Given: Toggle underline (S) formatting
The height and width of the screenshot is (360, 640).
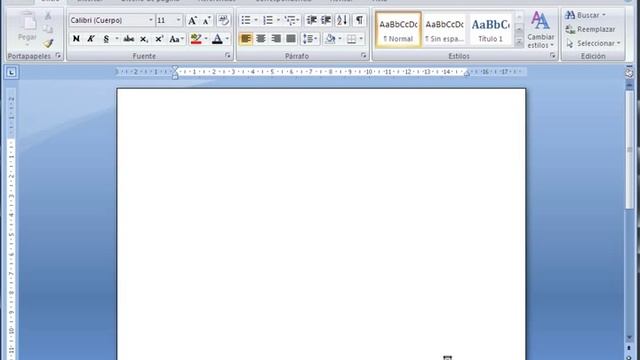Looking at the screenshot, I should pyautogui.click(x=106, y=39).
